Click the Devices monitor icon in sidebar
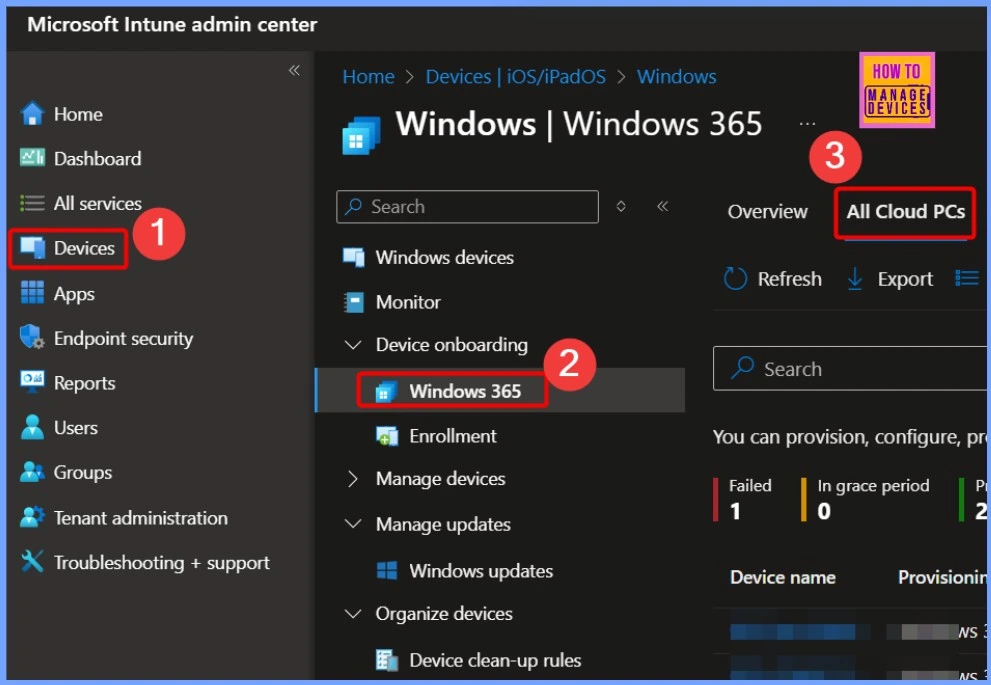Image resolution: width=991 pixels, height=685 pixels. [32, 248]
